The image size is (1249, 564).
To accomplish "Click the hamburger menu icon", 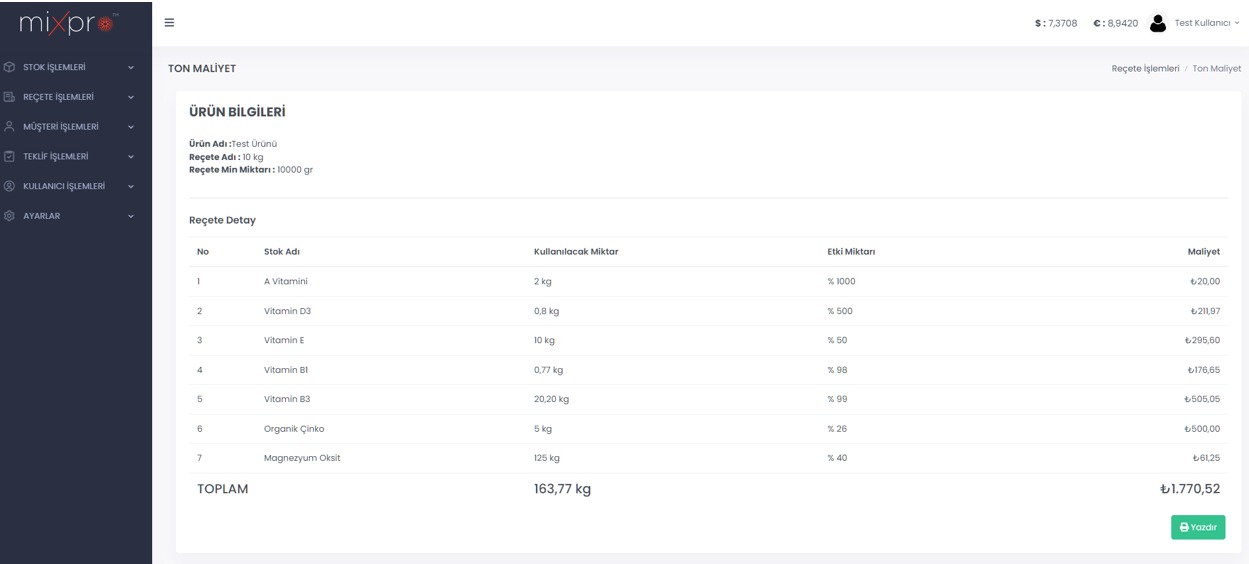I will click(x=169, y=22).
